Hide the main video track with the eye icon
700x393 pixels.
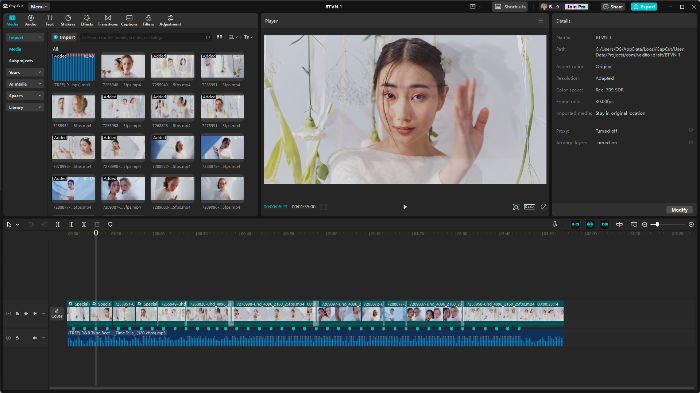pyautogui.click(x=26, y=314)
